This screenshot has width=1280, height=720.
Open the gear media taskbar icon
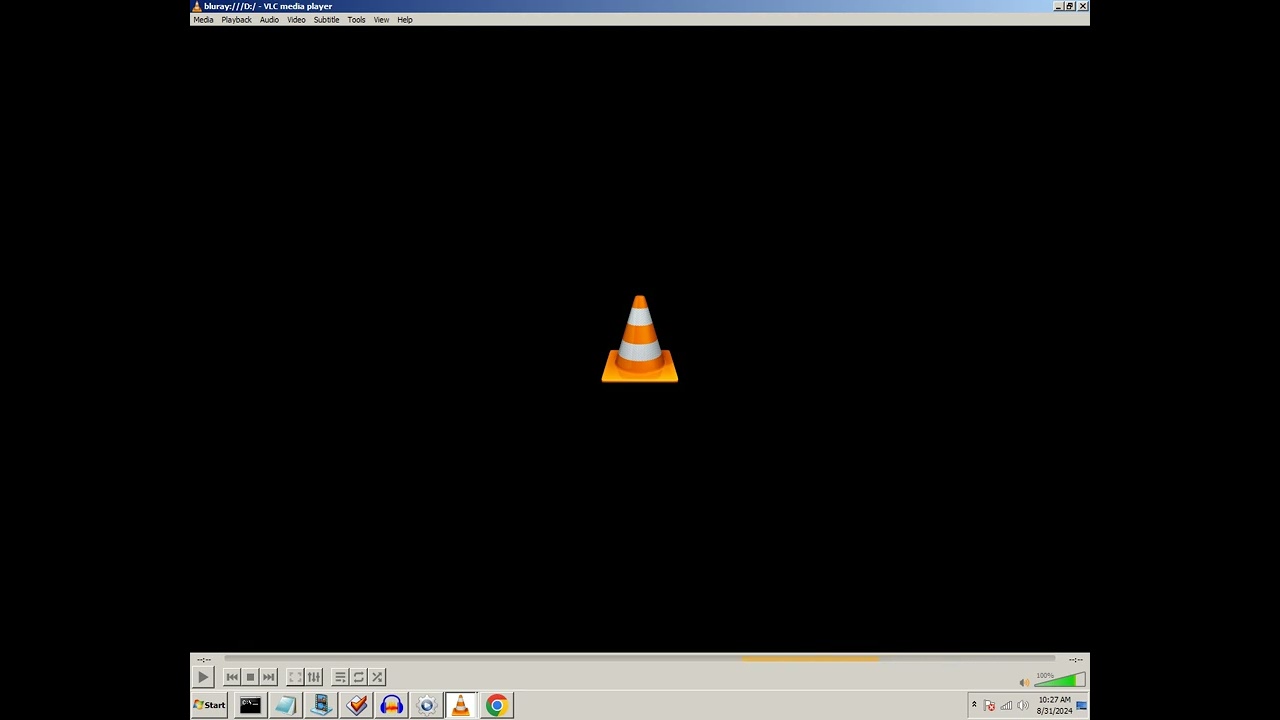pyautogui.click(x=427, y=705)
